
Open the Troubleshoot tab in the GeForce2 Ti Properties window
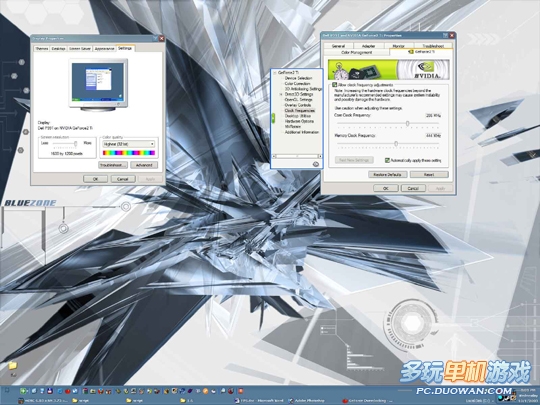(433, 46)
